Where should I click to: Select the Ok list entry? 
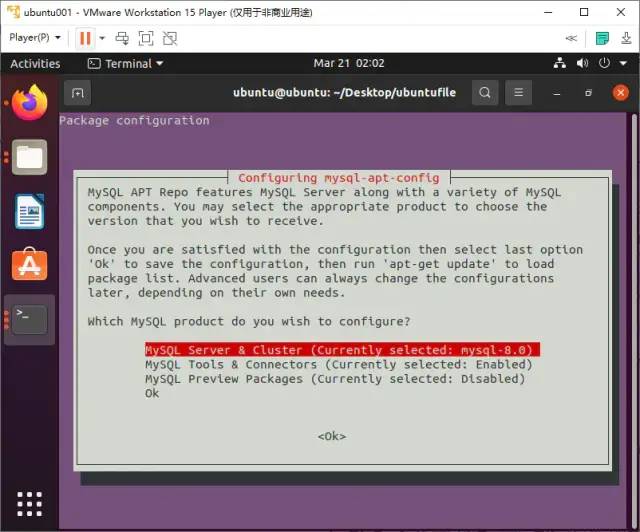[152, 393]
